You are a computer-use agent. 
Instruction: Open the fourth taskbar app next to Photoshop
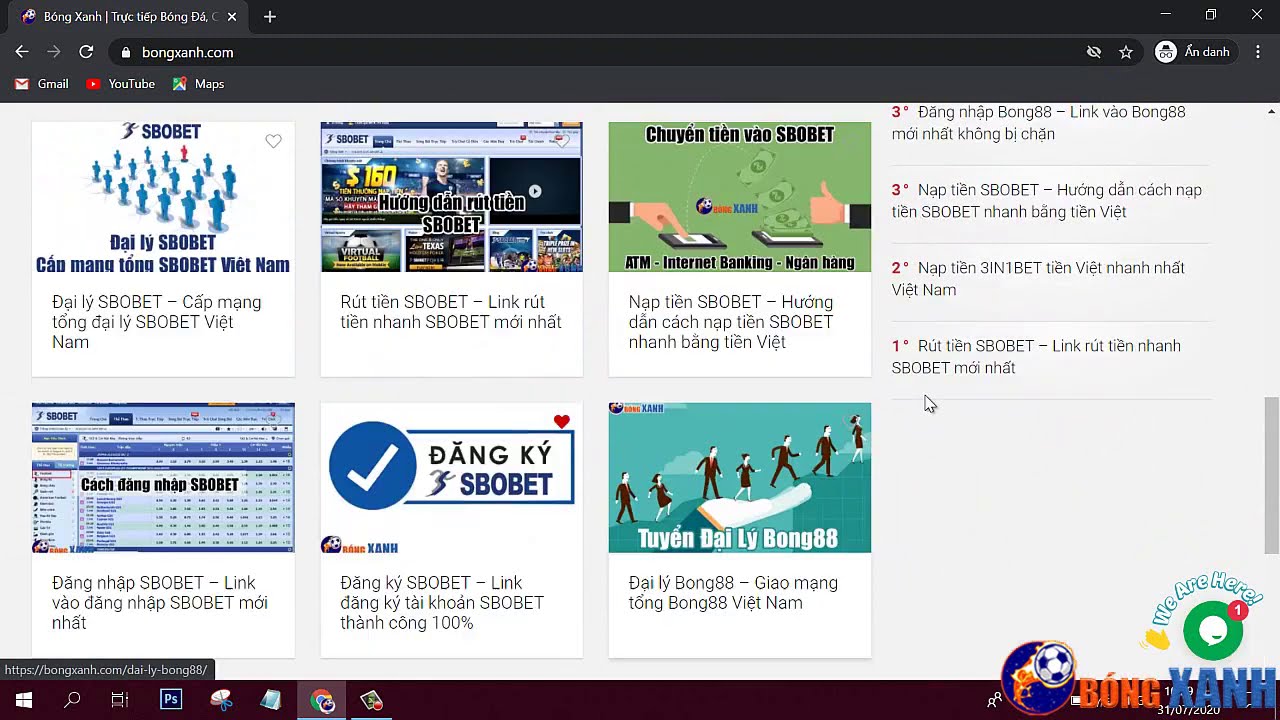221,700
